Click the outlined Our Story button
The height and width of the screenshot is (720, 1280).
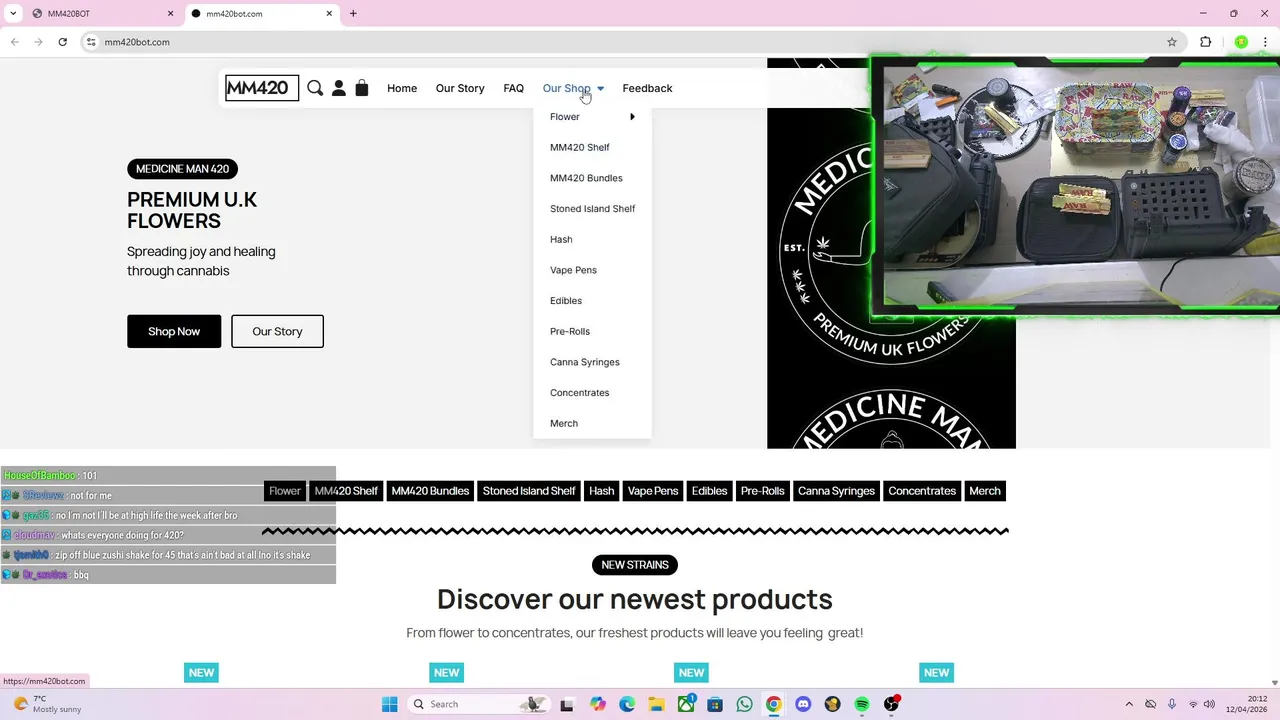click(x=277, y=331)
